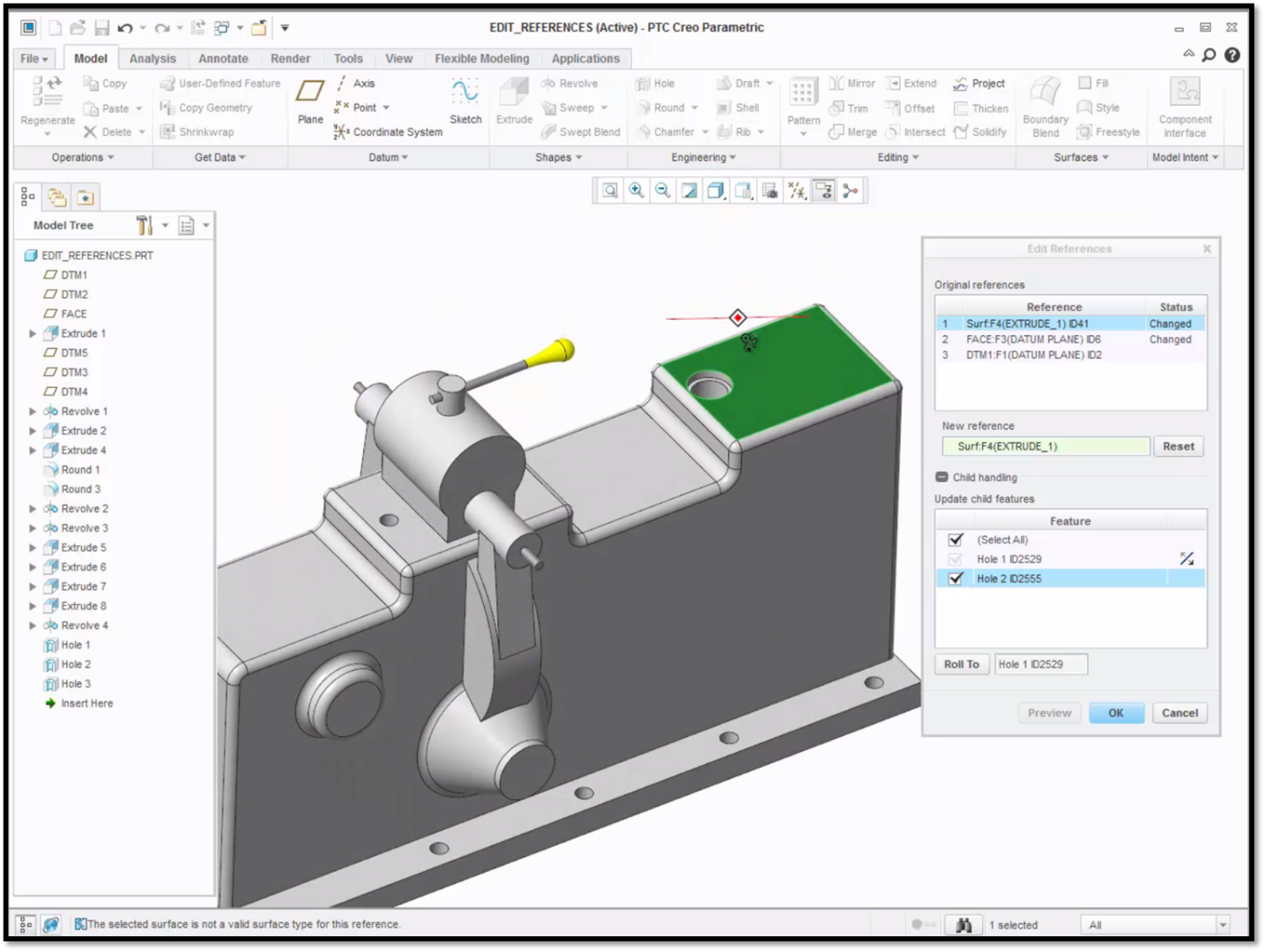Click the Preview button
Viewport: 1265px width, 952px height.
pyautogui.click(x=1049, y=713)
